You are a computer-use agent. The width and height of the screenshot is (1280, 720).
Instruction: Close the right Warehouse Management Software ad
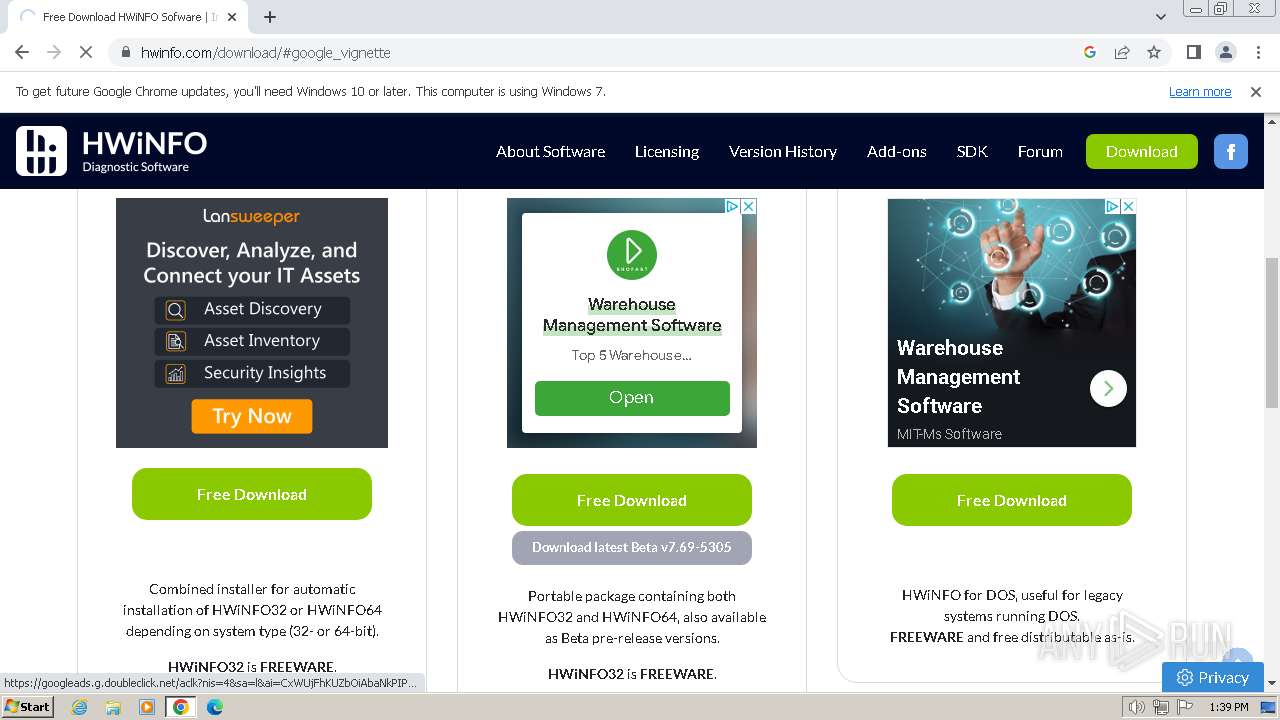(x=1128, y=206)
